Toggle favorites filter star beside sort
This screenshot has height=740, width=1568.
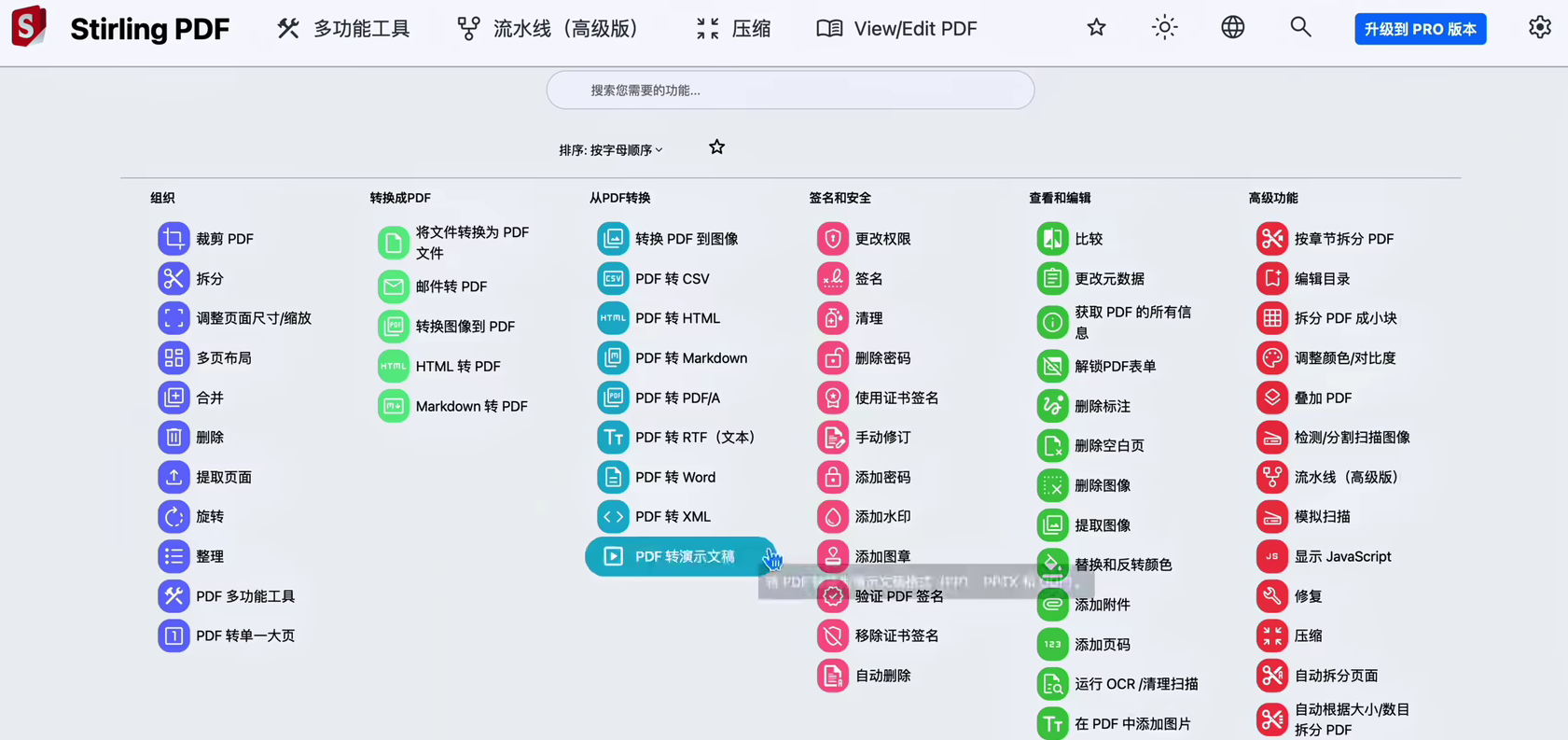[x=716, y=147]
